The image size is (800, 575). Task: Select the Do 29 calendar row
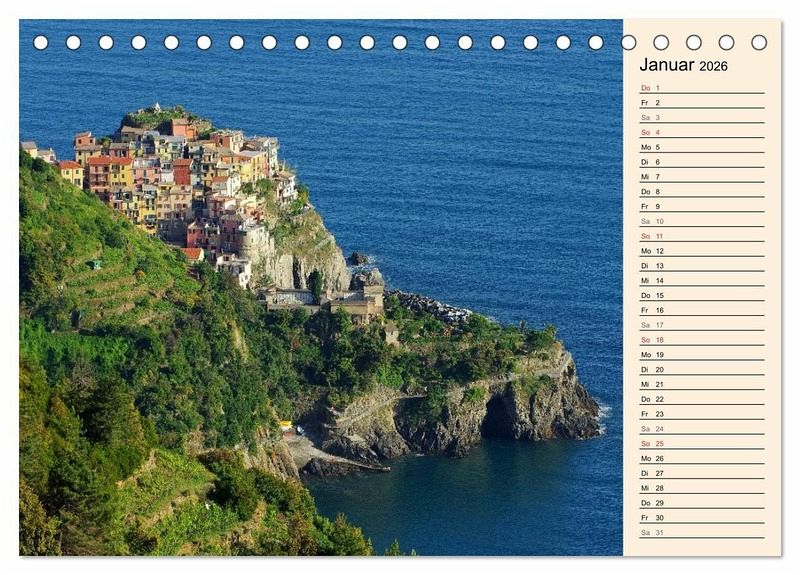coord(702,502)
